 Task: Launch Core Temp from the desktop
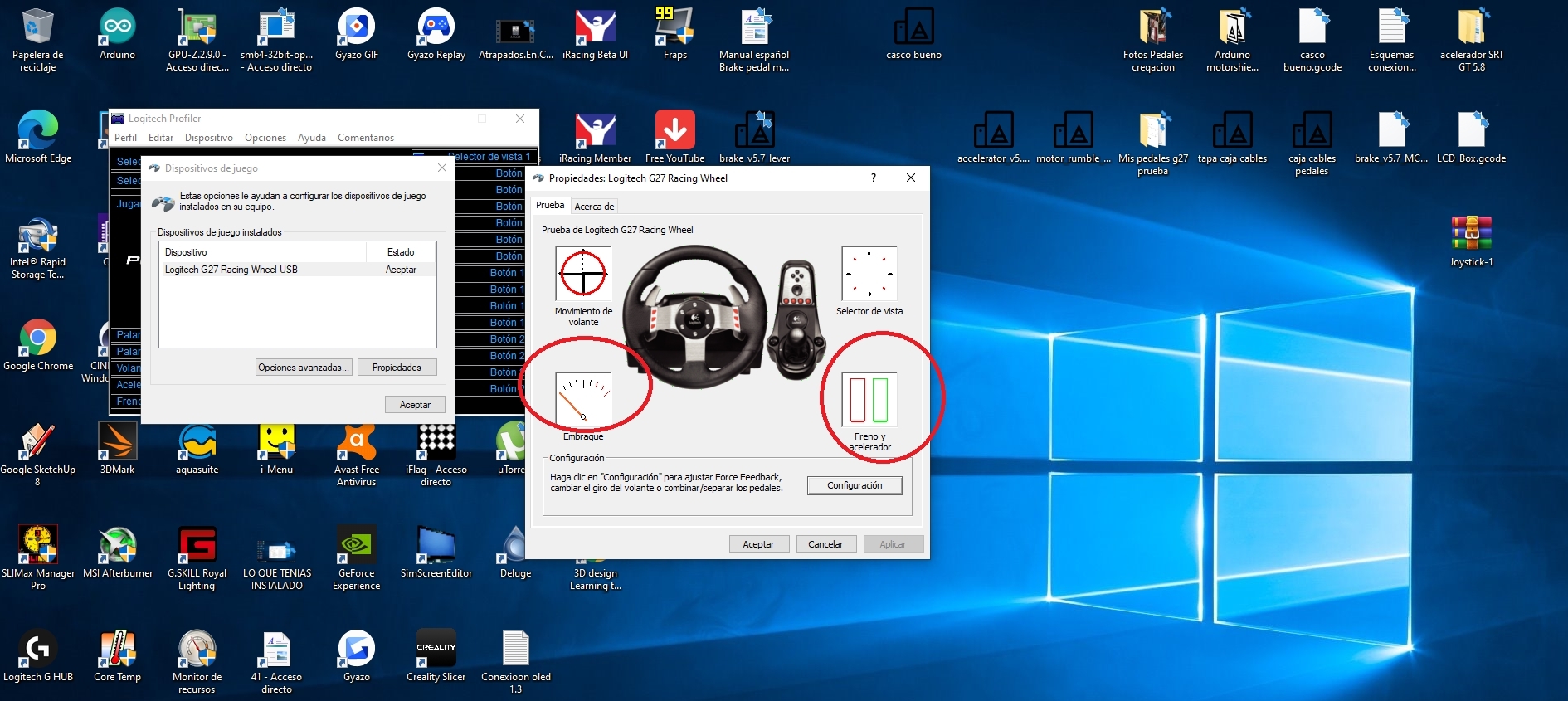117,649
